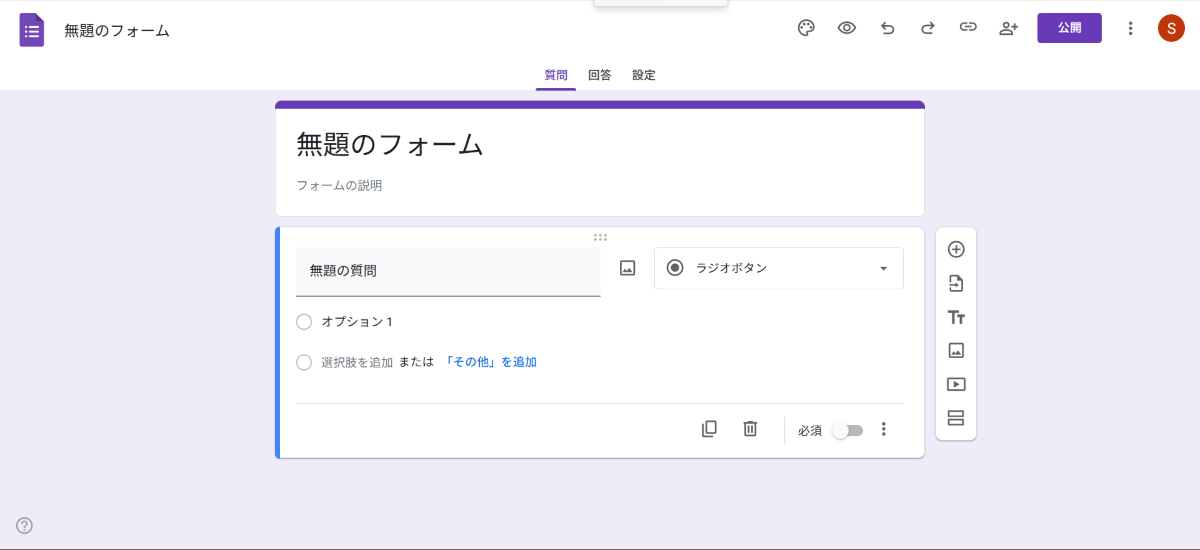This screenshot has width=1200, height=550.
Task: Add a video from side toolbar
Action: 956,384
